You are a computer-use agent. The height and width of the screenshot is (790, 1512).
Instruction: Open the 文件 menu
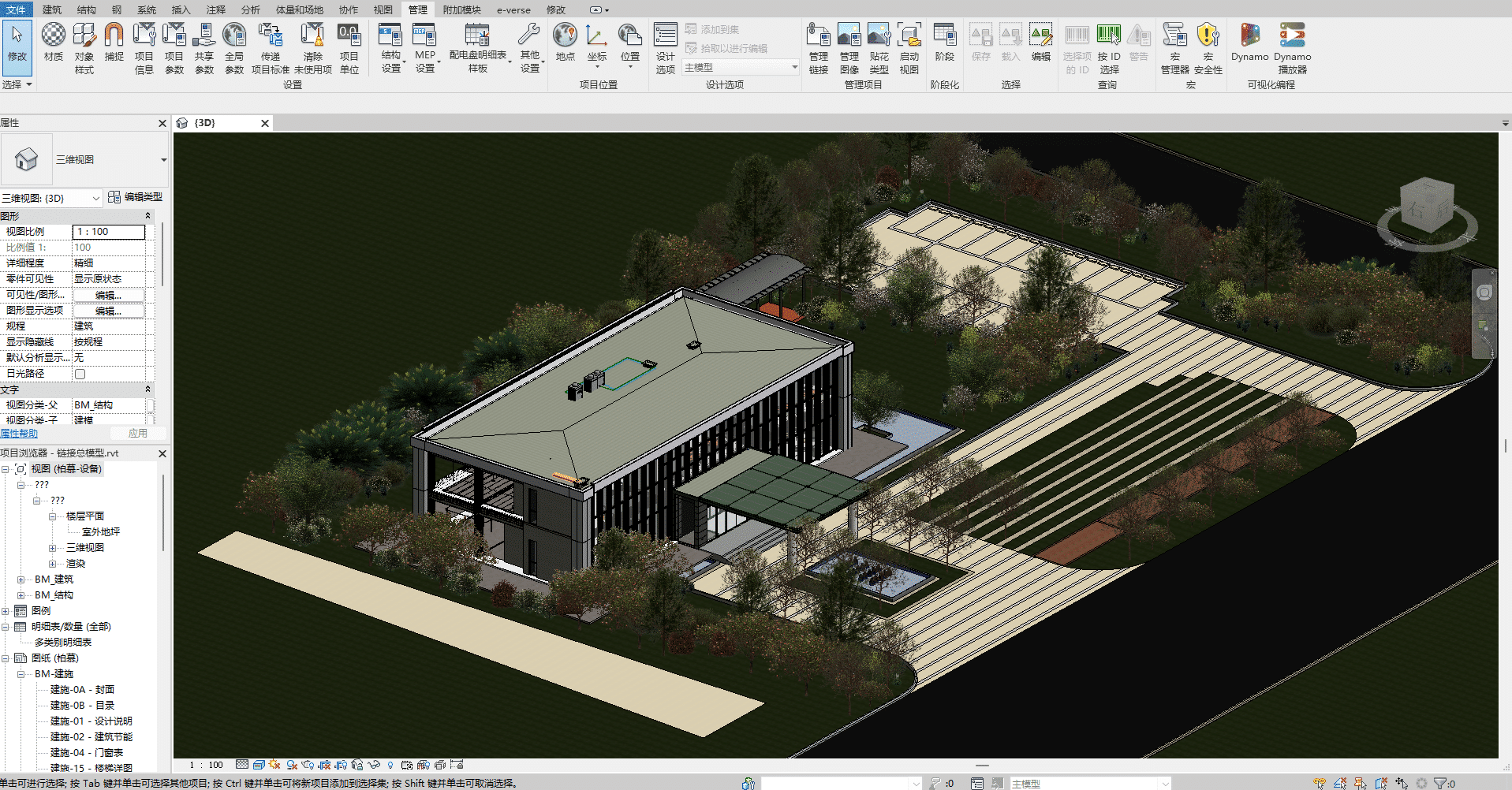[16, 9]
